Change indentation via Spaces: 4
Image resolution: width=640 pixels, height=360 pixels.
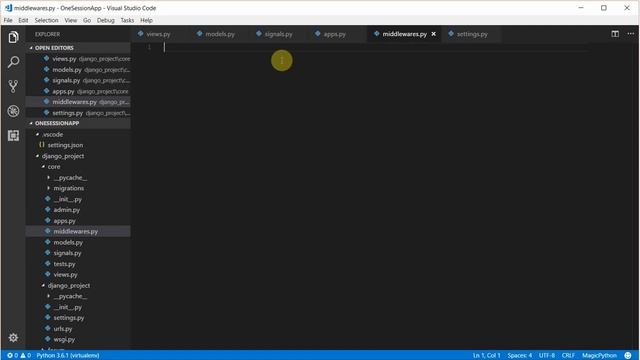[520, 356]
